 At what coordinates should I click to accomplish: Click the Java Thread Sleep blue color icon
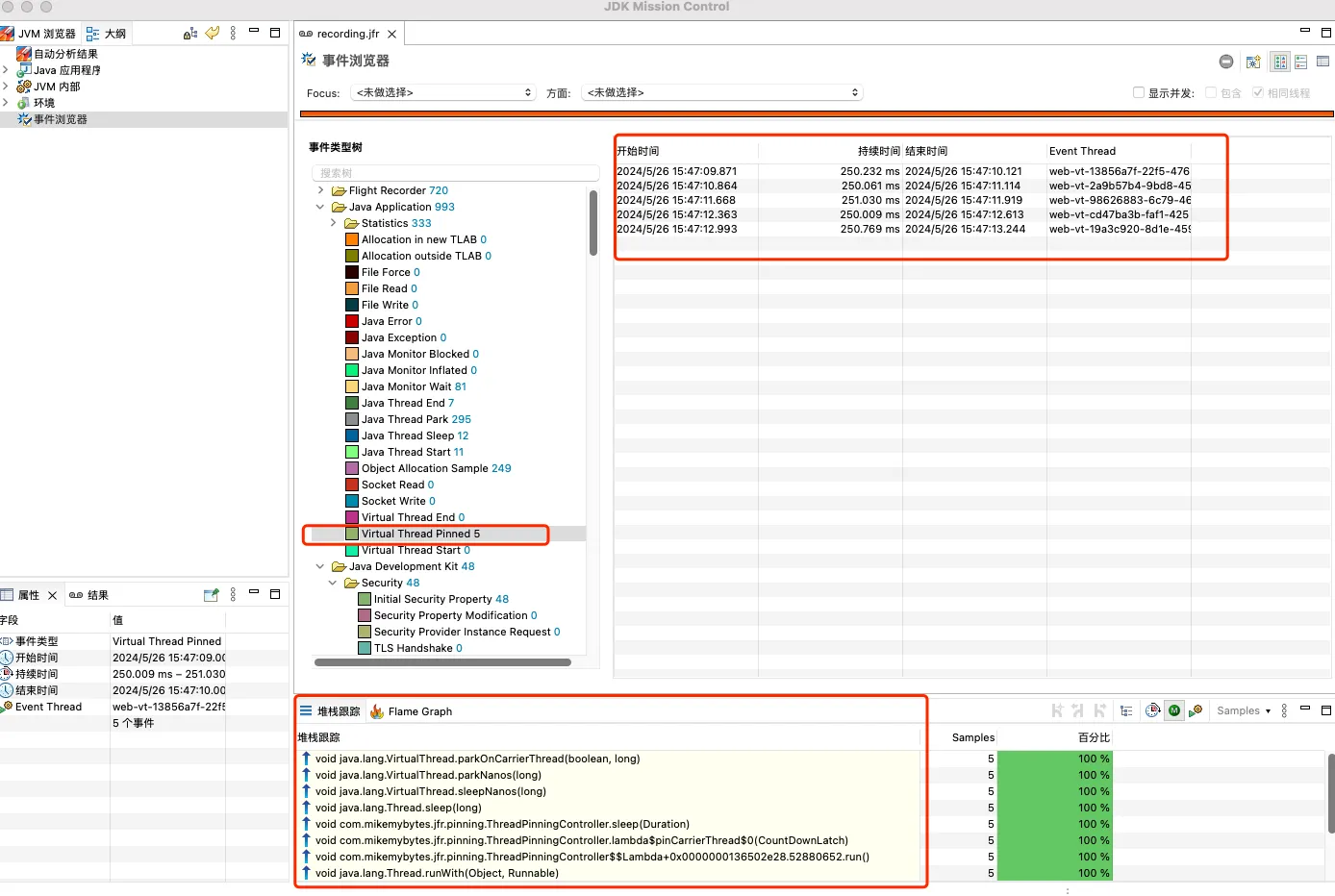352,436
